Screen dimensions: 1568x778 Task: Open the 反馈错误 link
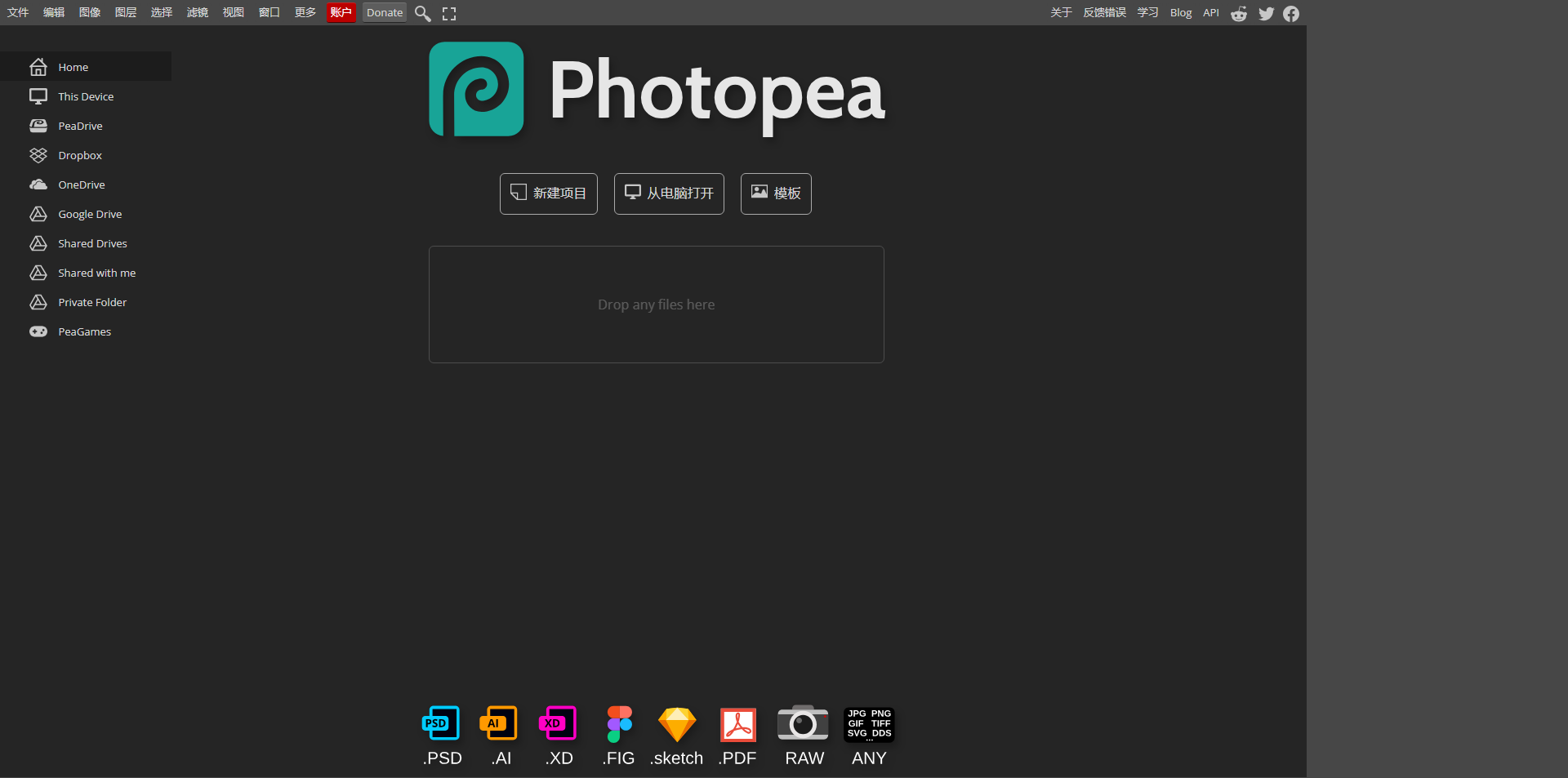pos(1104,12)
